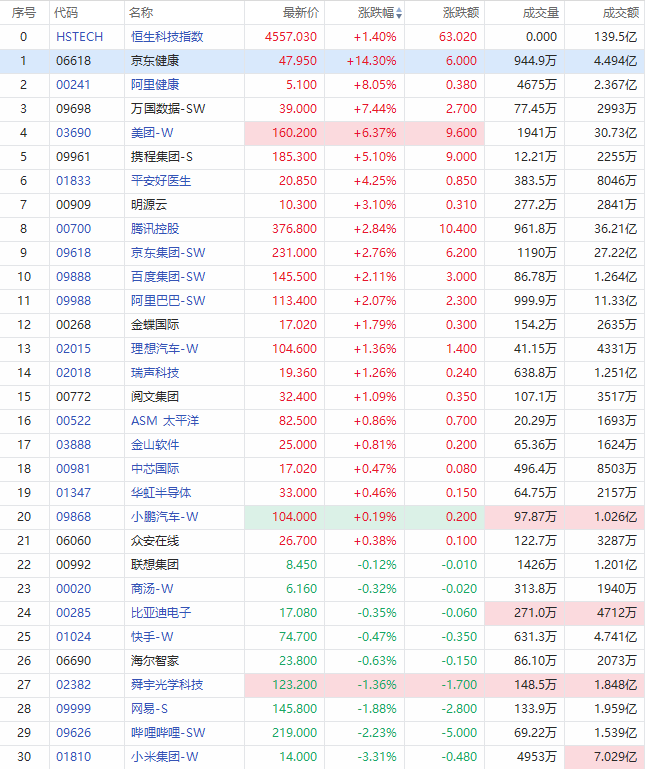Click 比亚迪电子 volume 271.0万
645x769 pixels.
535,613
